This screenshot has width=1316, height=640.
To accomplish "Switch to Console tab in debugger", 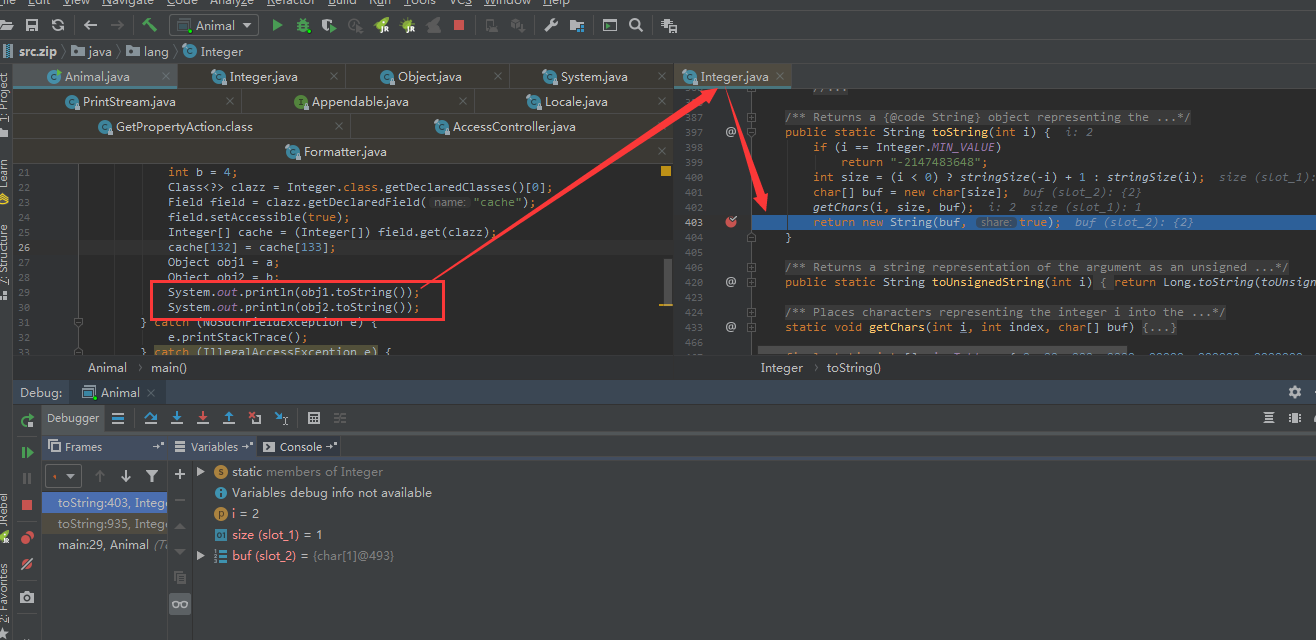I will (301, 446).
